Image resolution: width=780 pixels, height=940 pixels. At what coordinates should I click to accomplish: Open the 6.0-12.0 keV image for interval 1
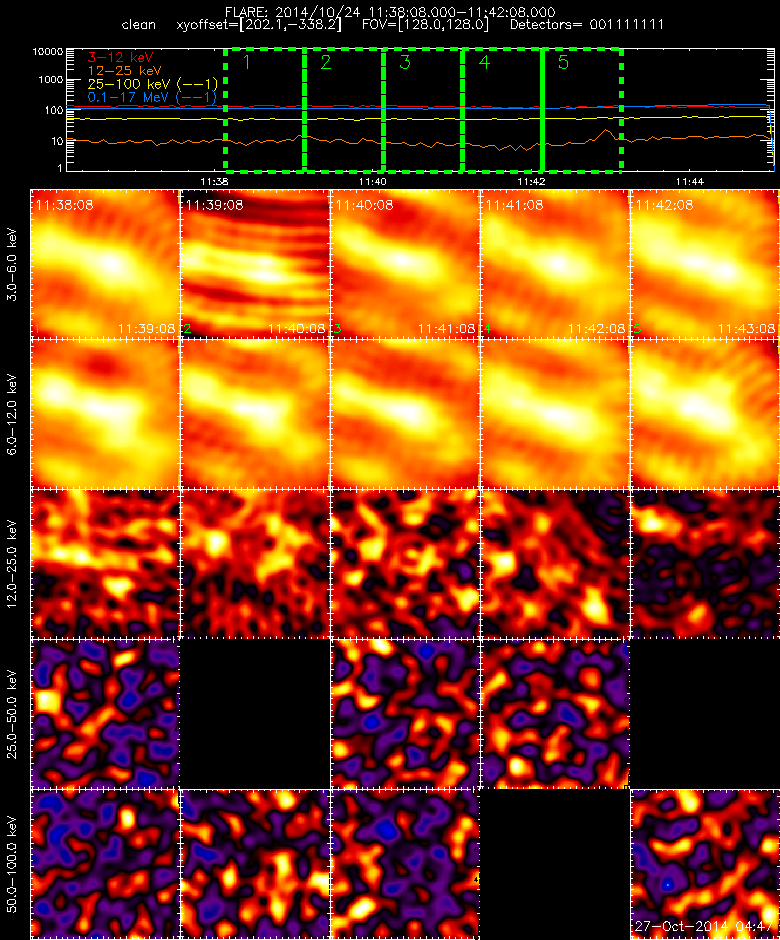pyautogui.click(x=105, y=414)
